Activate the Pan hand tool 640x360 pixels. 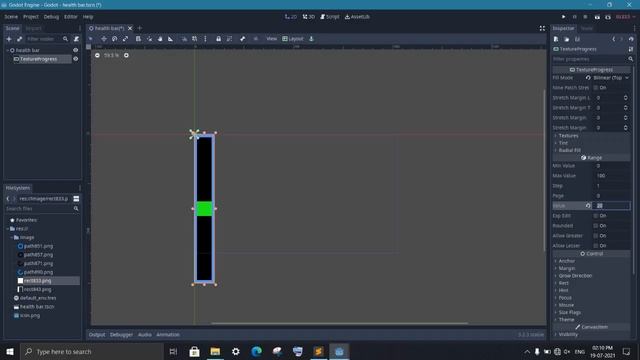pos(160,39)
